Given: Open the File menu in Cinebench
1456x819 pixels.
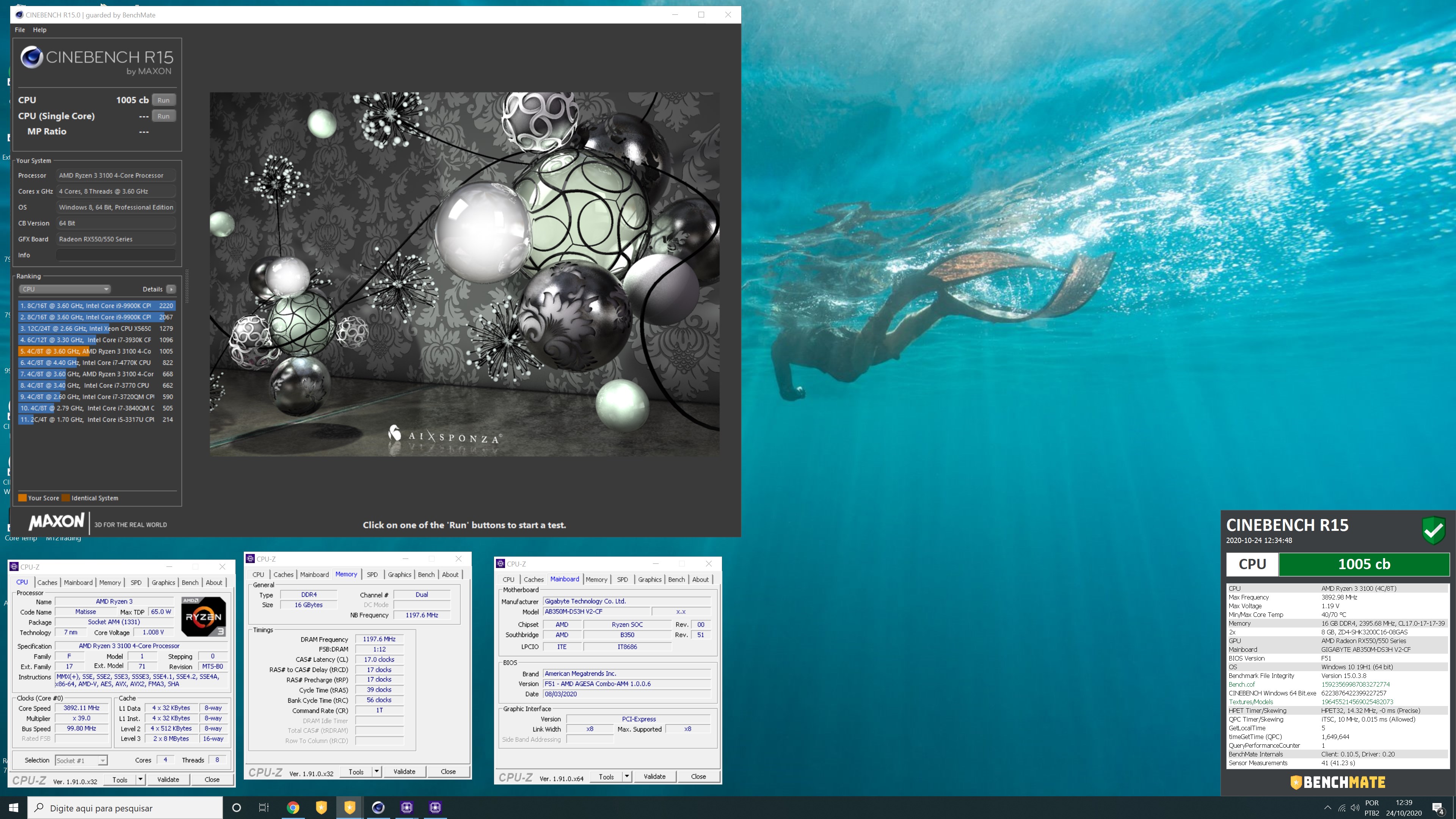Looking at the screenshot, I should tap(20, 30).
